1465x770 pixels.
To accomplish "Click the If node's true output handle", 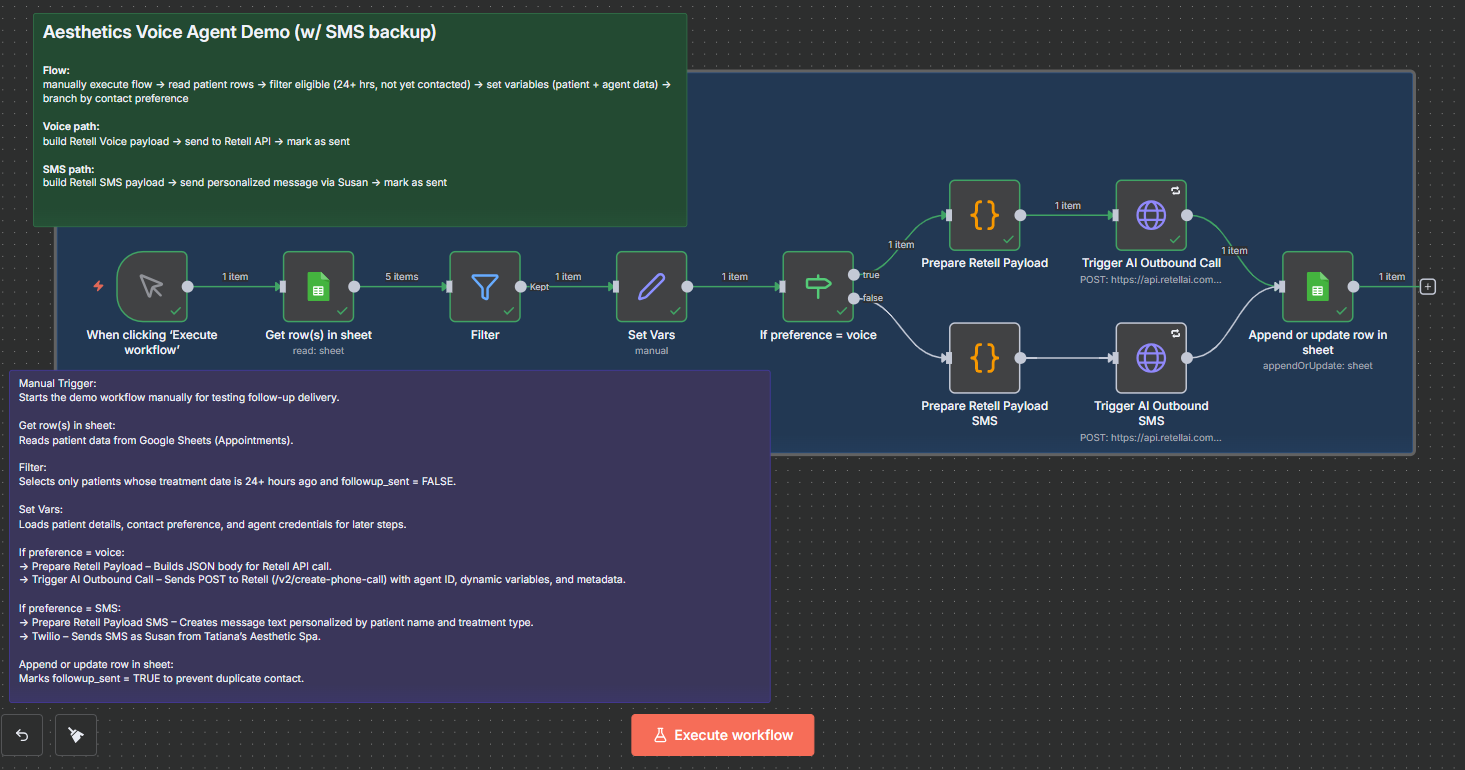I will (853, 274).
